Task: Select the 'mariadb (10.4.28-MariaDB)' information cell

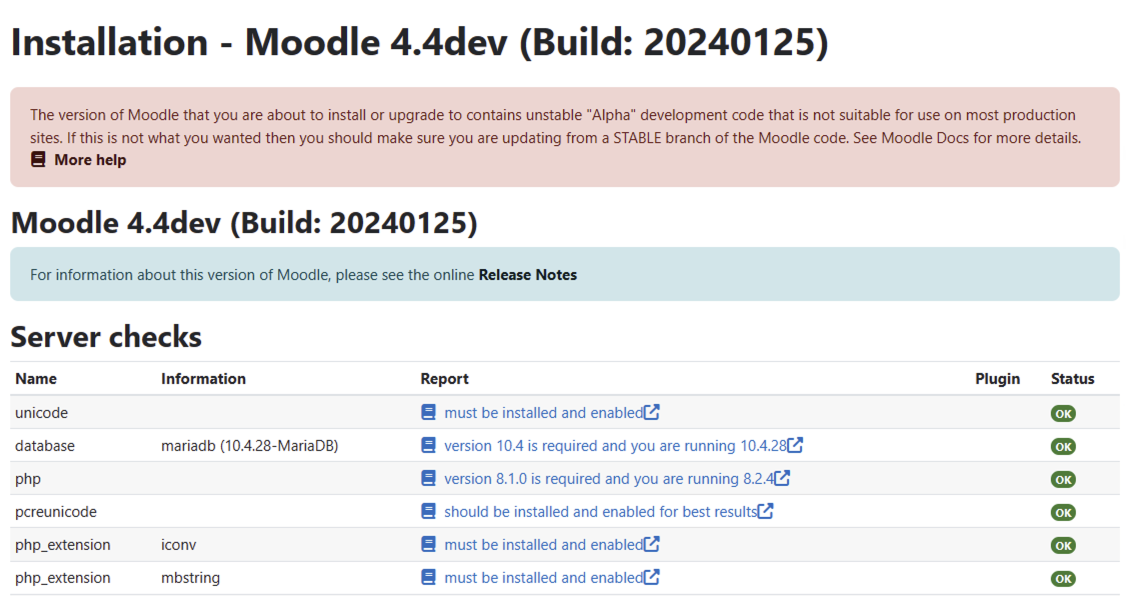Action: (x=250, y=446)
